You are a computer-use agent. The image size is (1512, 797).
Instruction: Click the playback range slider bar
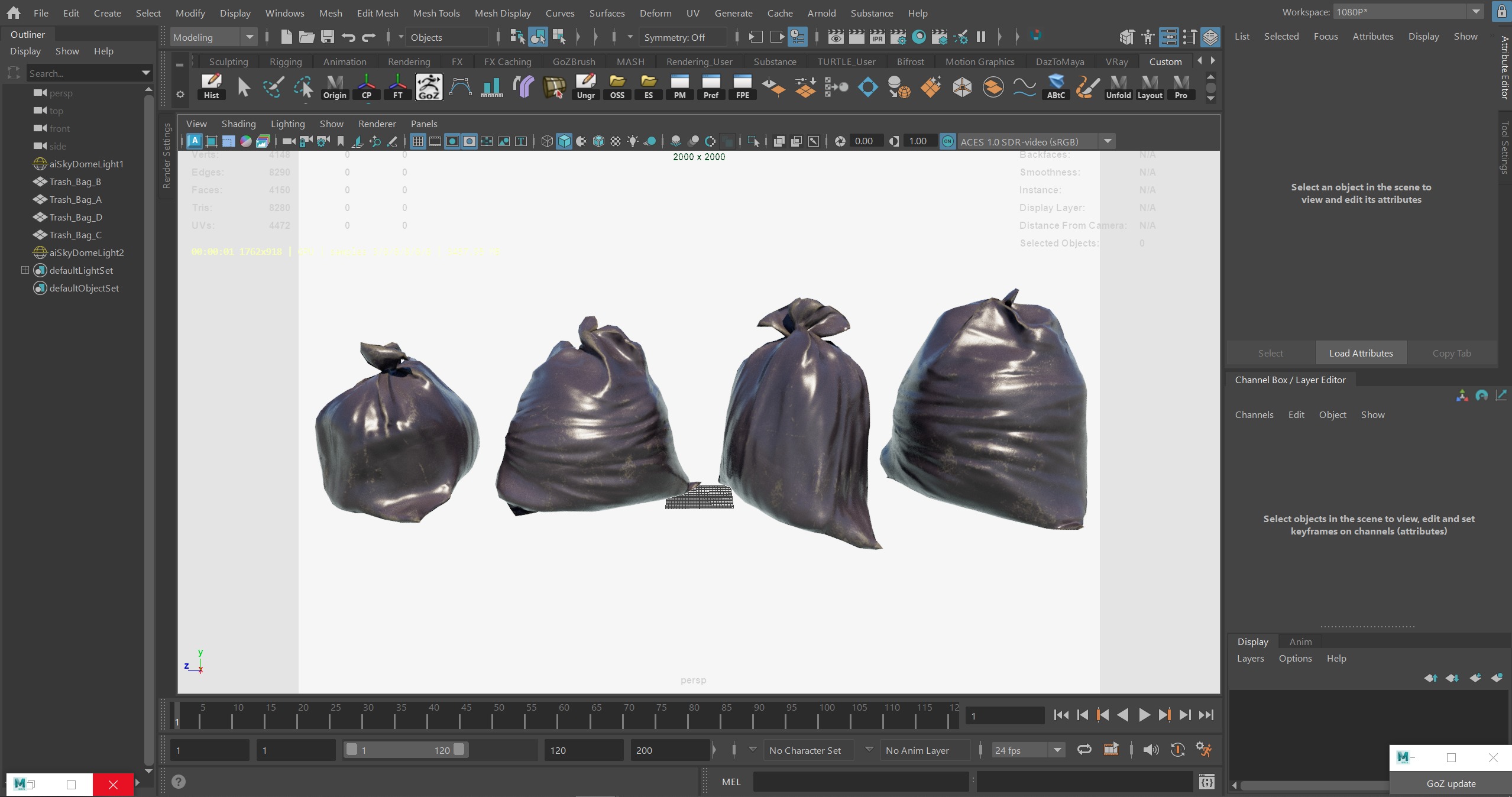pos(406,750)
